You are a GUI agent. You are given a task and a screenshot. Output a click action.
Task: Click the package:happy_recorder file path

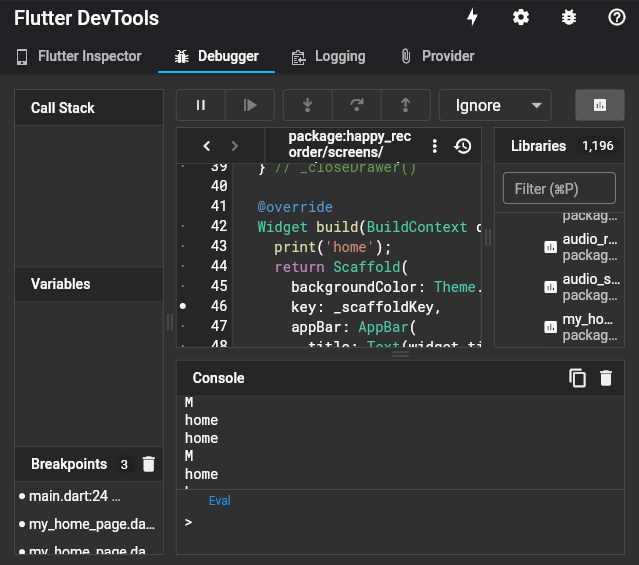point(349,144)
